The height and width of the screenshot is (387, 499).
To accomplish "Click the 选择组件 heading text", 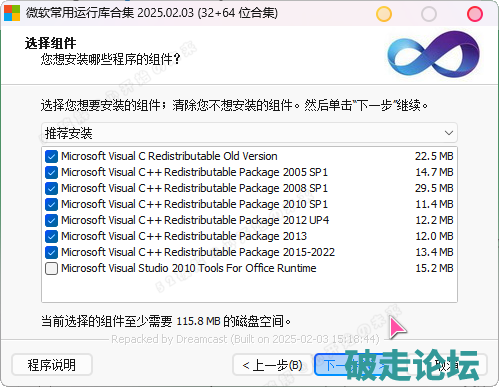I will point(50,43).
